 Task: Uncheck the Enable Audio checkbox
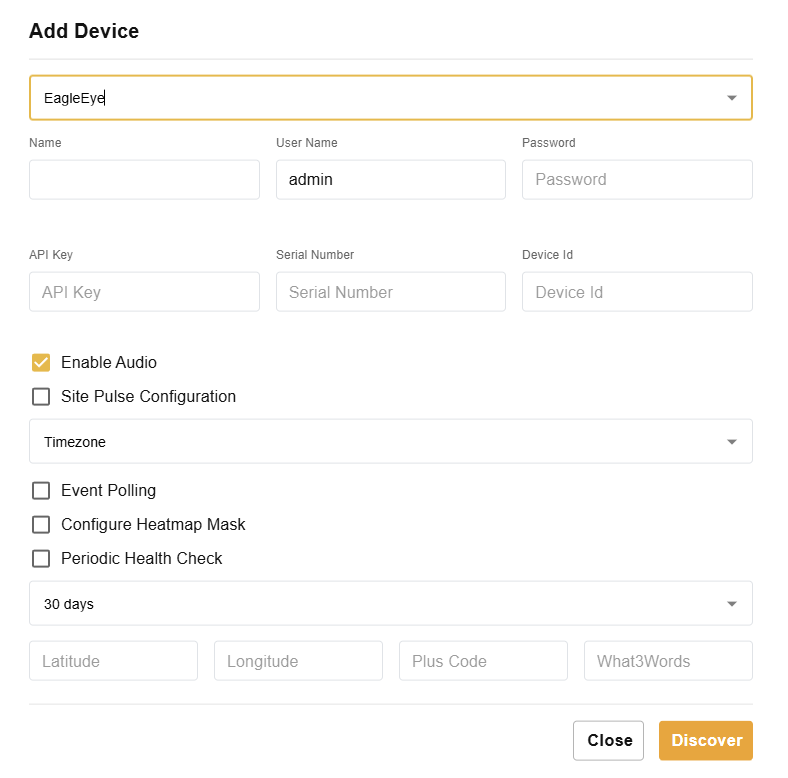click(x=41, y=363)
